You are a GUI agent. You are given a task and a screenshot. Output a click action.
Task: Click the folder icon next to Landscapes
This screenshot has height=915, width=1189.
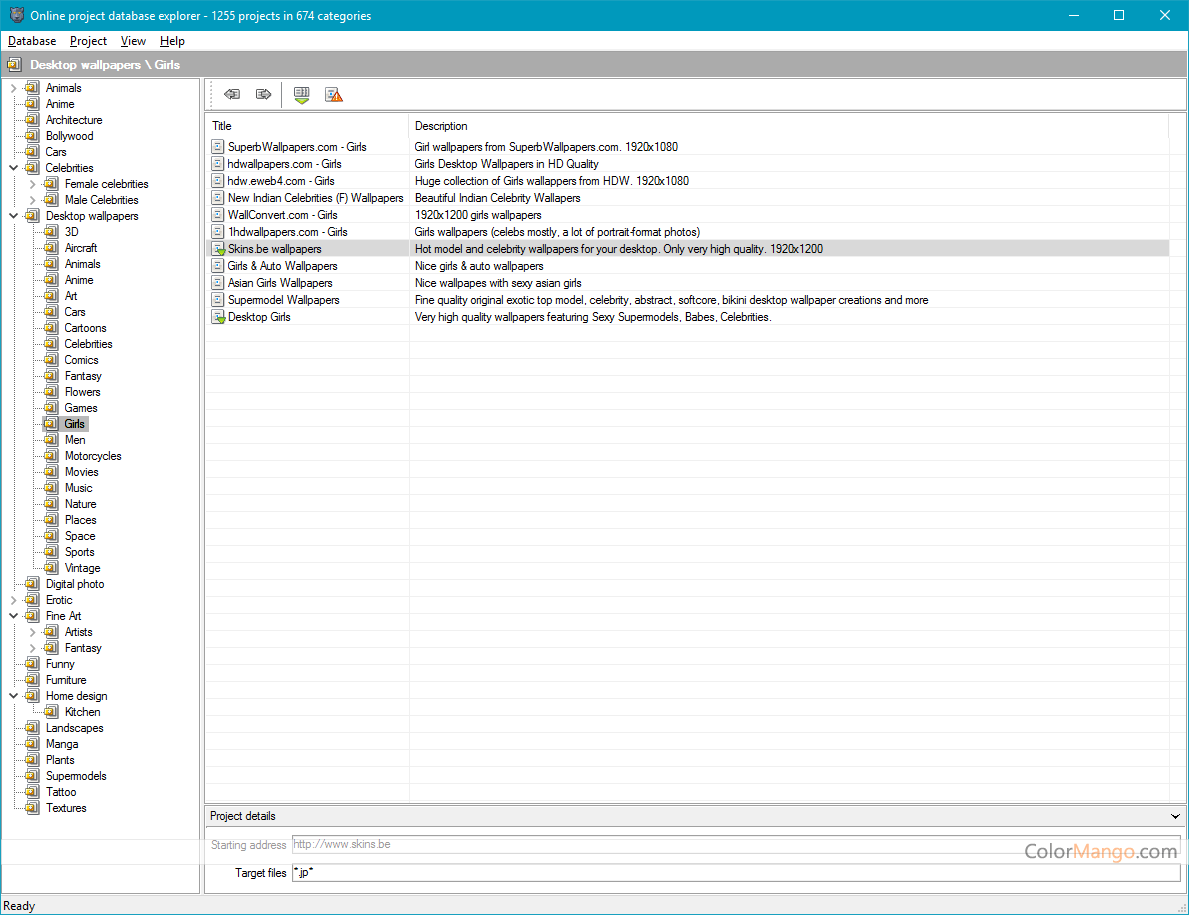click(x=32, y=728)
